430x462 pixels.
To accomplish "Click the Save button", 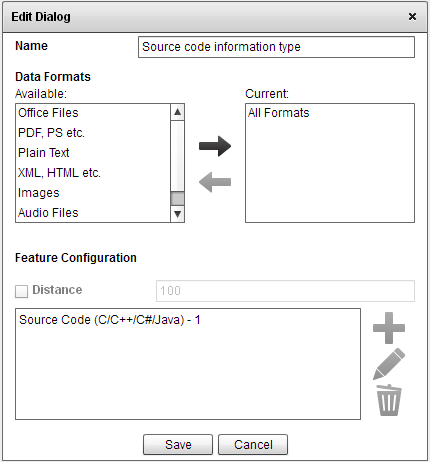I will click(x=178, y=445).
